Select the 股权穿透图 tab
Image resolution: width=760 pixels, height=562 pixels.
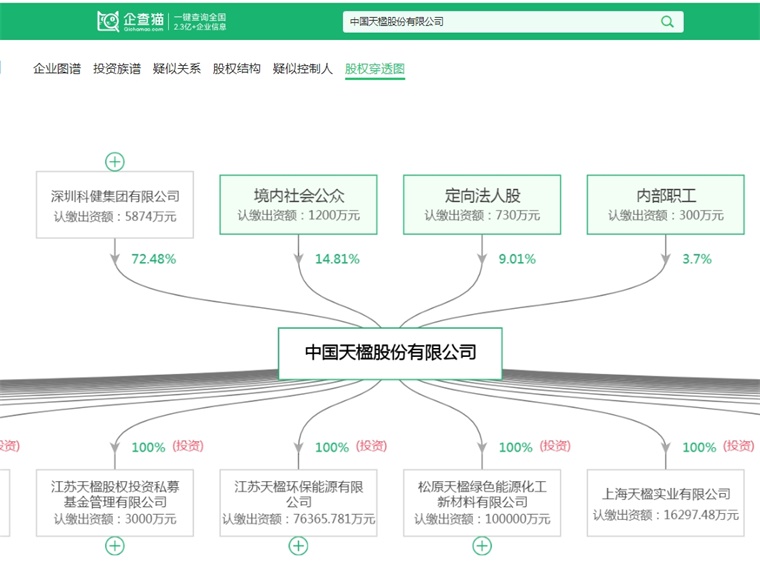pyautogui.click(x=375, y=69)
